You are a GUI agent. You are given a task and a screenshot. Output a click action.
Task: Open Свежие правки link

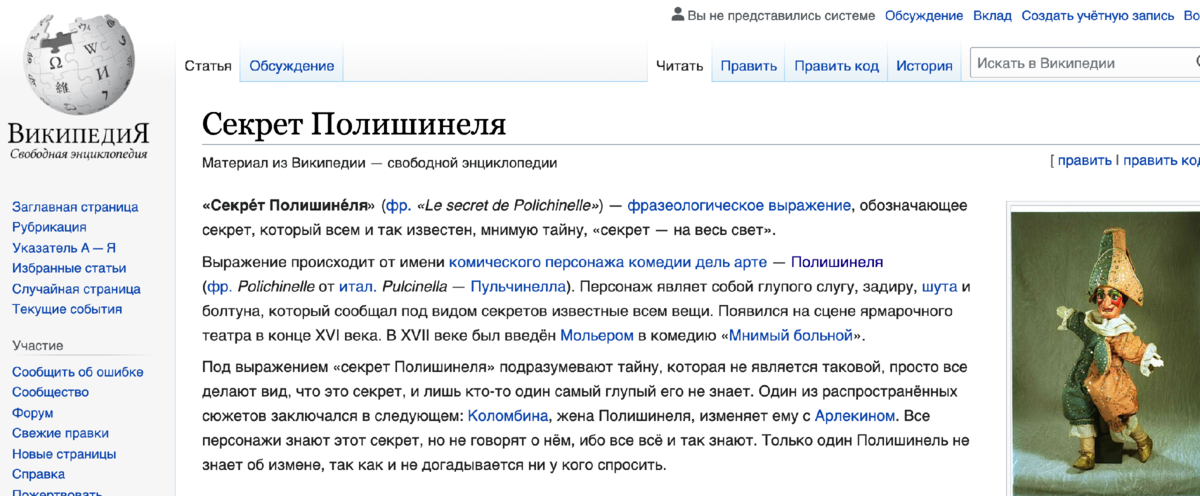click(59, 433)
